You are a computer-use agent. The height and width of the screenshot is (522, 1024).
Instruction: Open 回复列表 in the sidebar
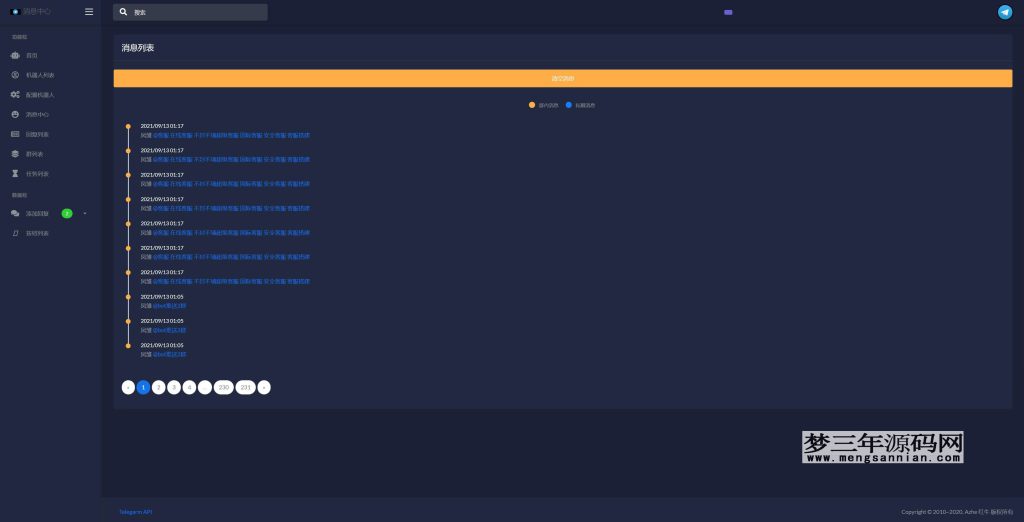click(37, 134)
